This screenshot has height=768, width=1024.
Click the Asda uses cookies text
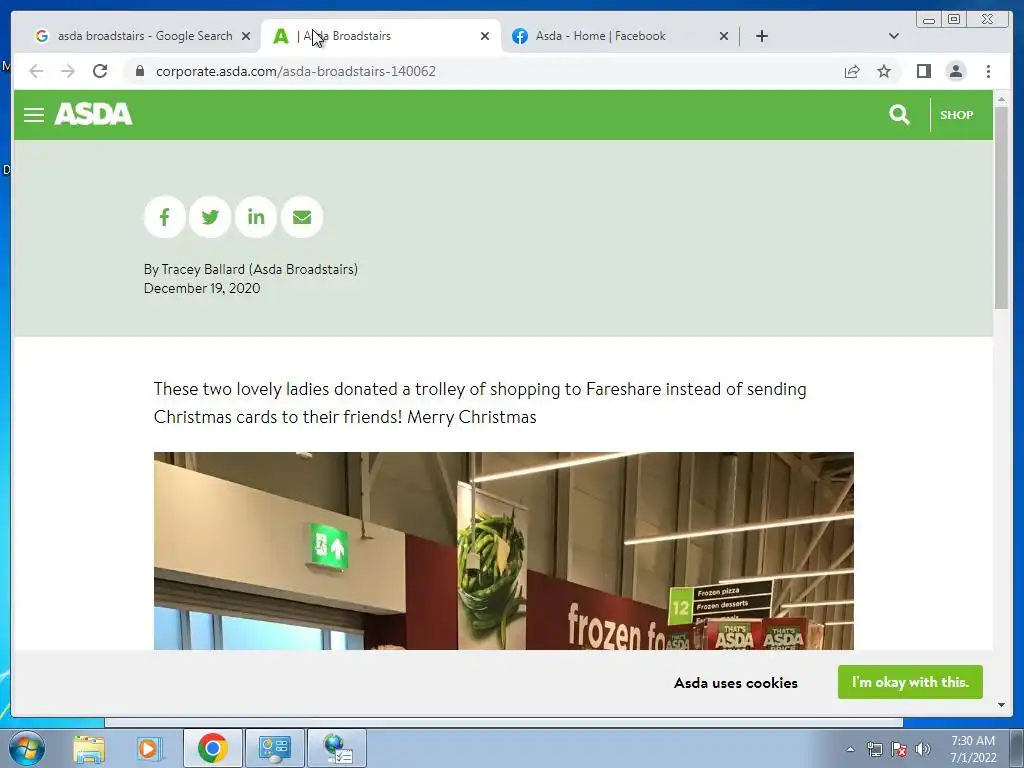tap(735, 682)
